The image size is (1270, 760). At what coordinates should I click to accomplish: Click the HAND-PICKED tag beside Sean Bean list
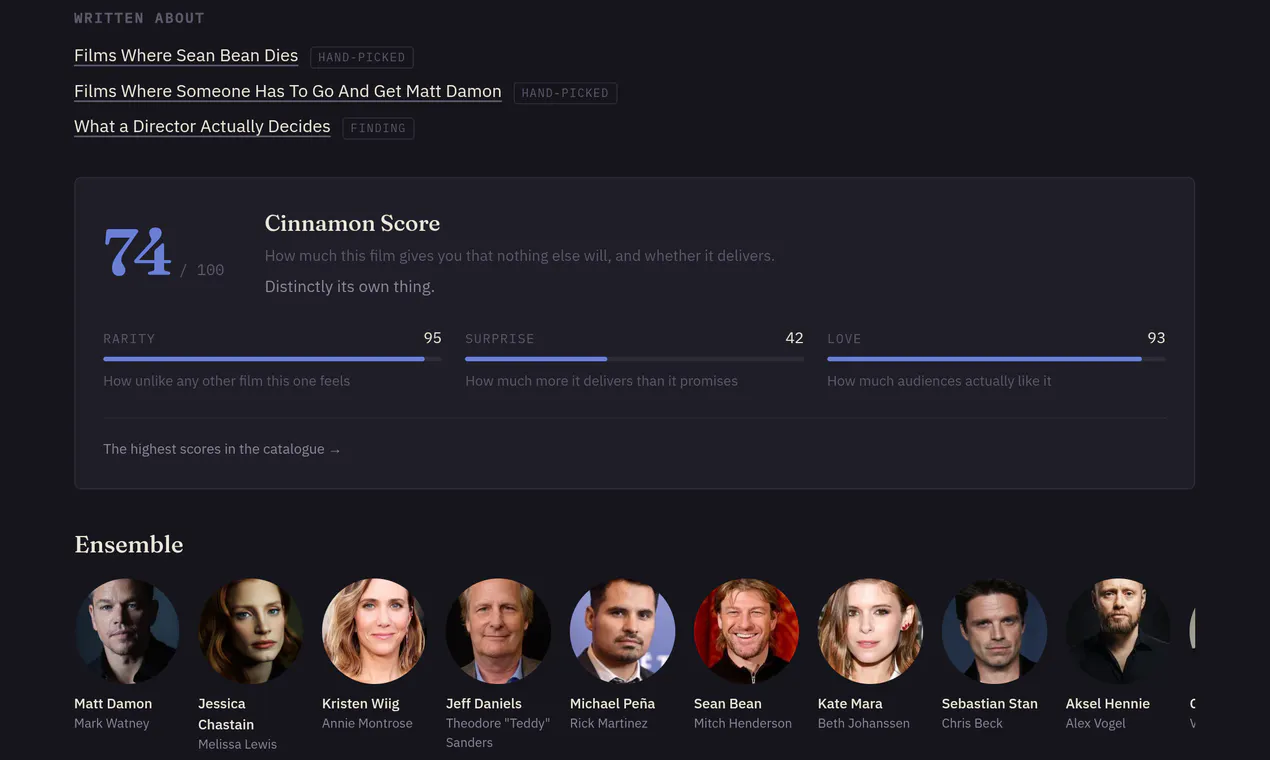[362, 58]
